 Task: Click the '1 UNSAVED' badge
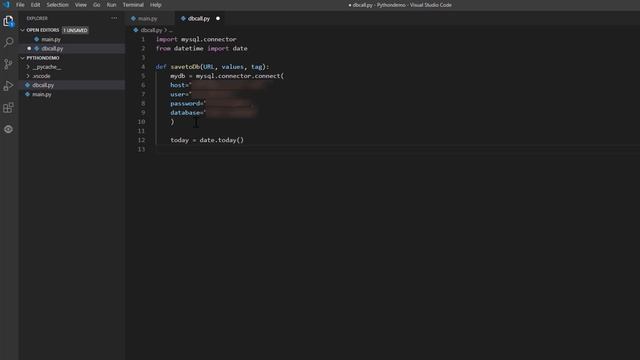(x=75, y=30)
